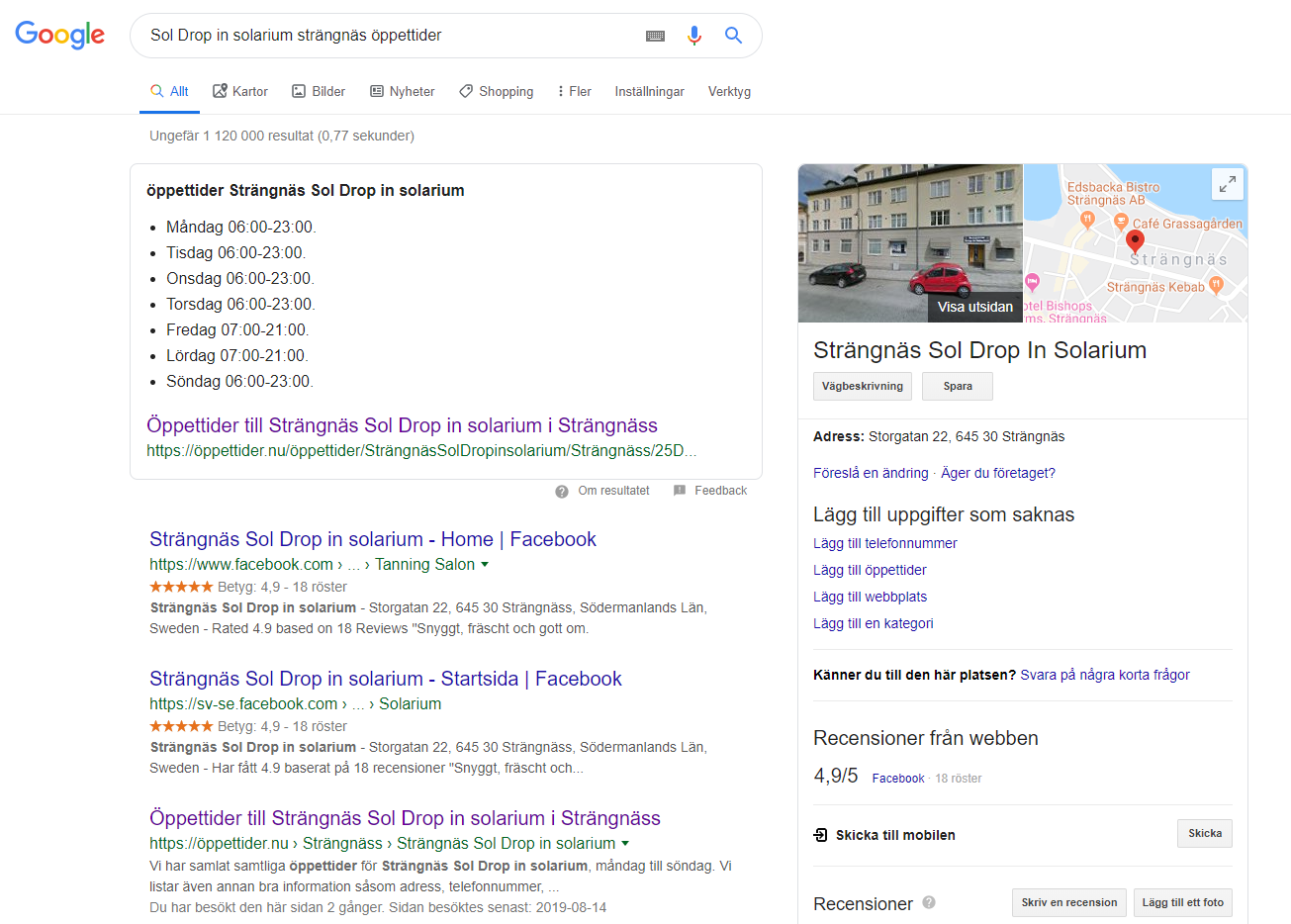Viewport: 1291px width, 924px height.
Task: Click the Facebook reviews source link
Action: (898, 779)
